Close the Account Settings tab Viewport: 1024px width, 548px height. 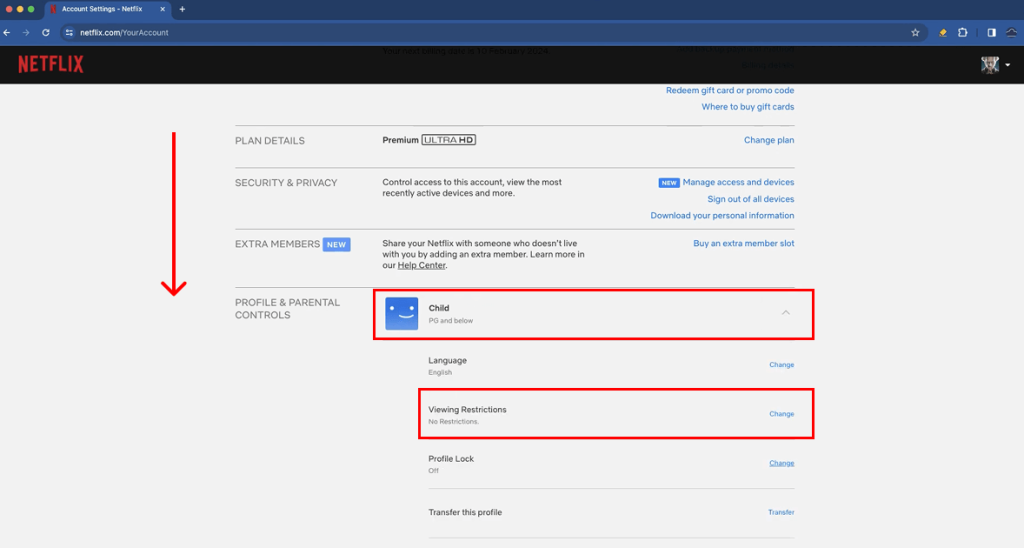(163, 9)
